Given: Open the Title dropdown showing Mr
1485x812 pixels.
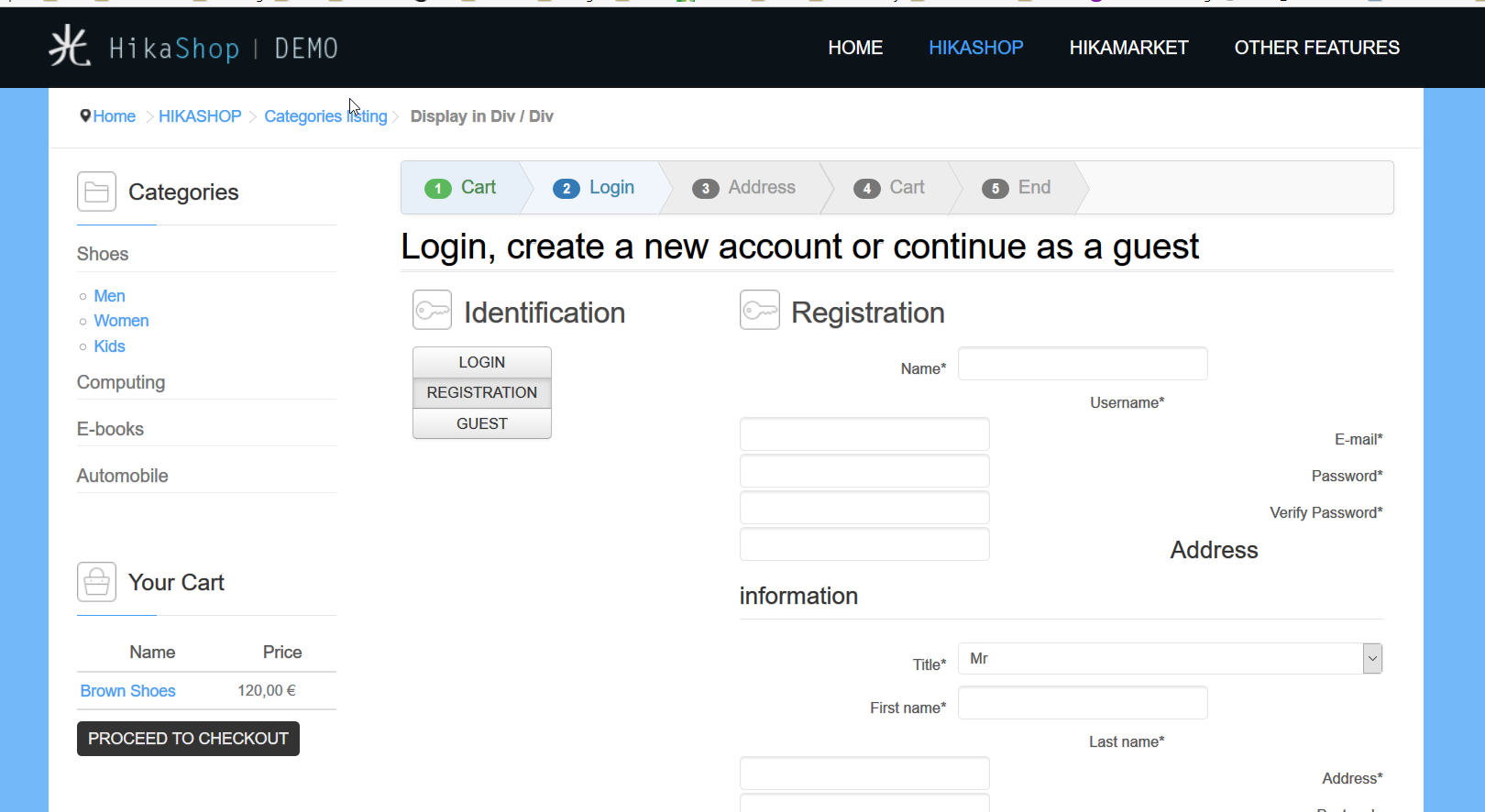Looking at the screenshot, I should click(1170, 658).
